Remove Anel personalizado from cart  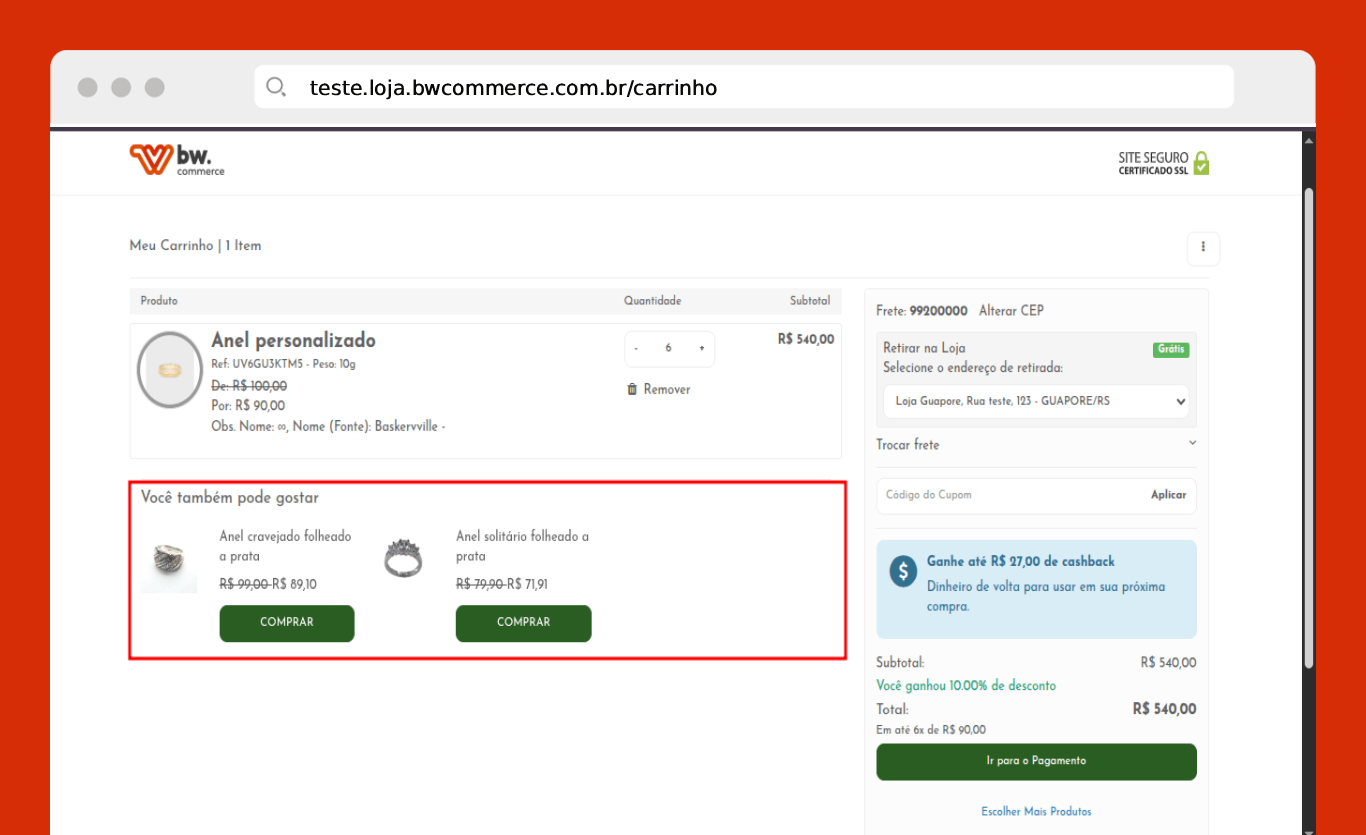658,389
